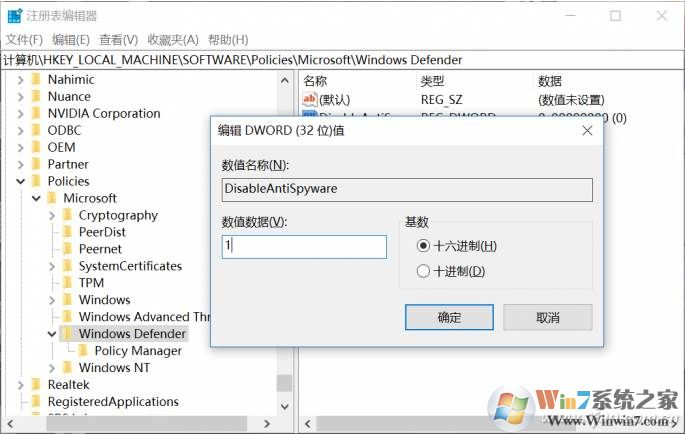Viewport: 685px width, 435px height.
Task: Expand the Nahimic key
Action: pyautogui.click(x=20, y=80)
